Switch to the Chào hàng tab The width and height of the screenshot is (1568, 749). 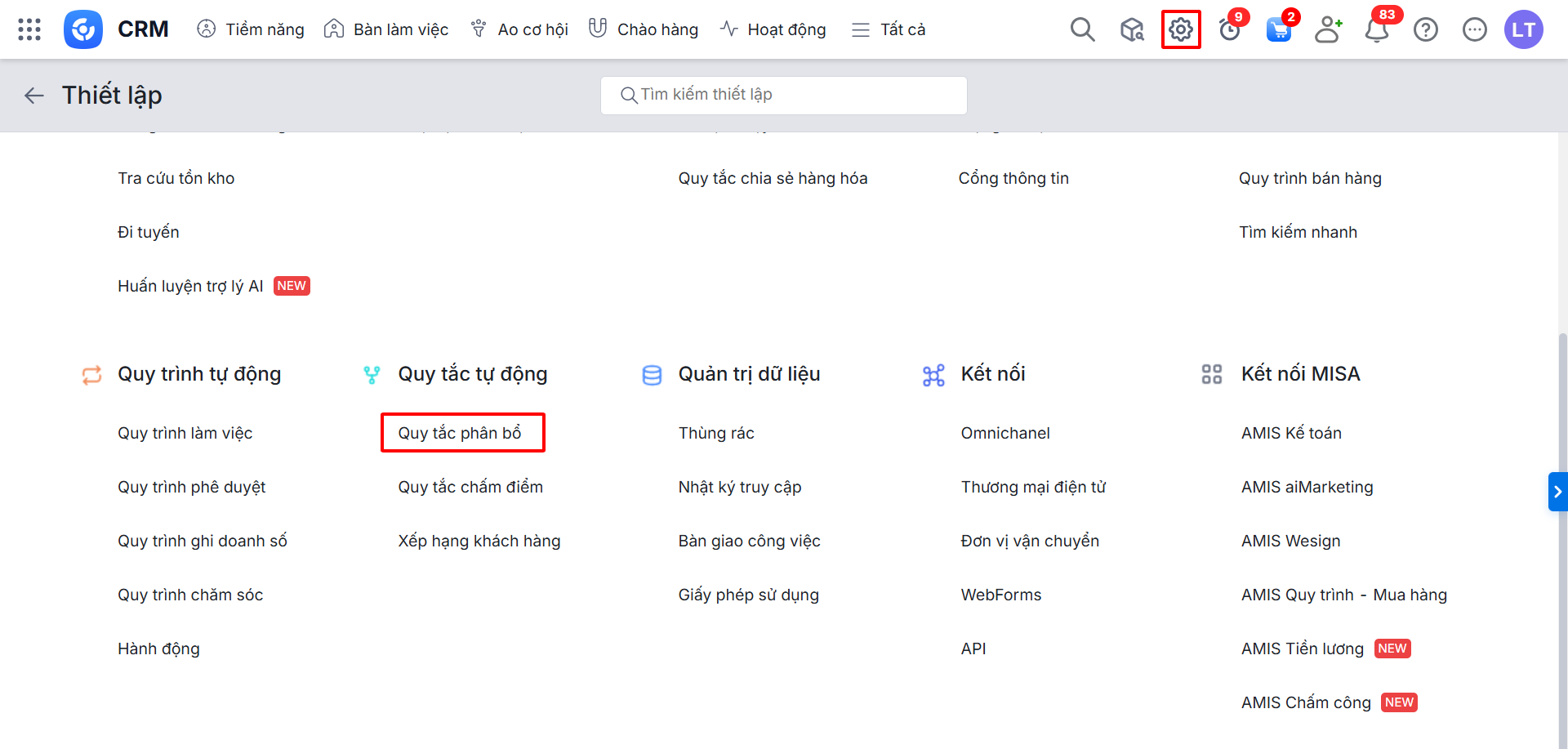point(644,29)
